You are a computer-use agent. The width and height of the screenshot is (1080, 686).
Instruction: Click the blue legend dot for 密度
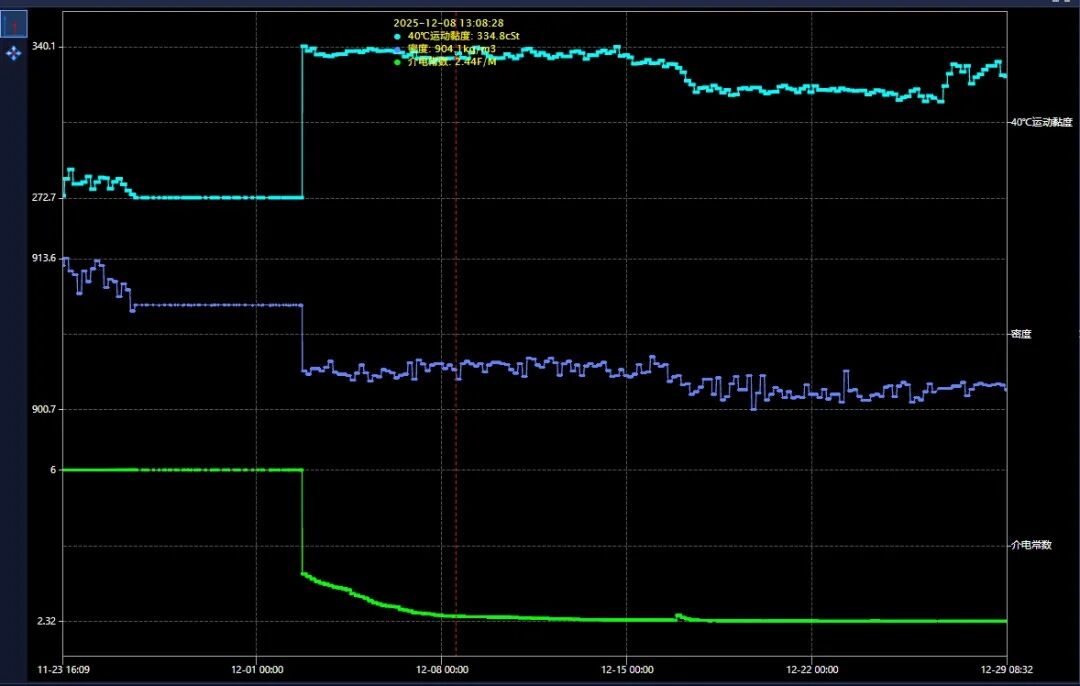pyautogui.click(x=398, y=49)
